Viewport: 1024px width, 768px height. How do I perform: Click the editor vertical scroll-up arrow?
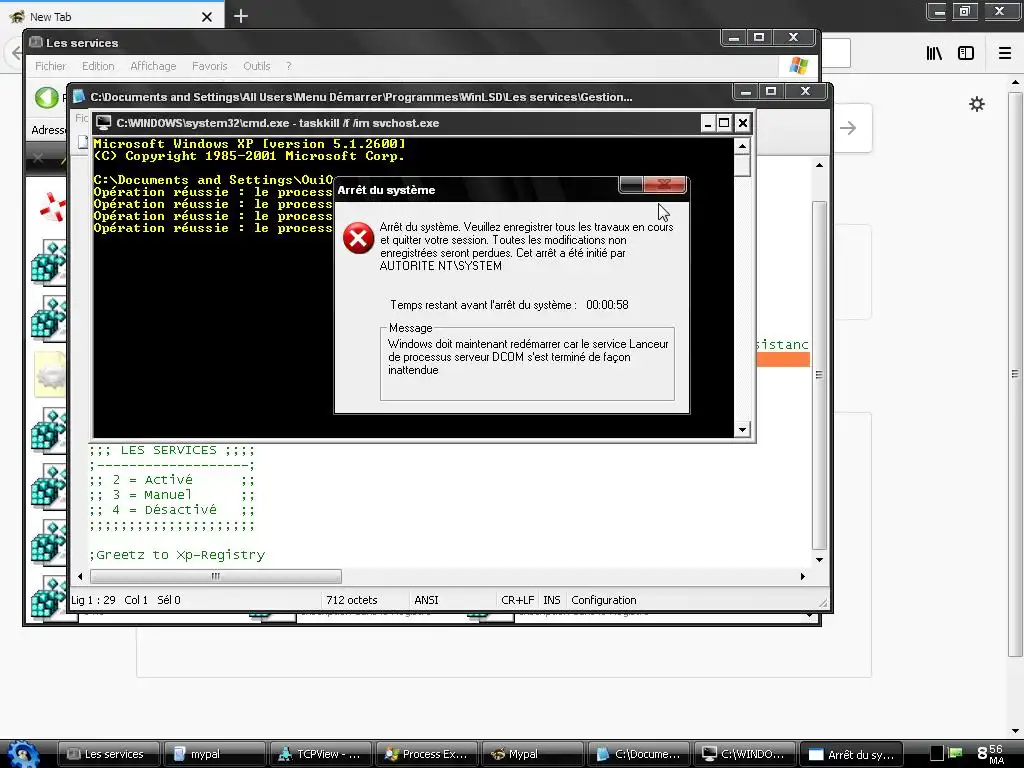(819, 165)
